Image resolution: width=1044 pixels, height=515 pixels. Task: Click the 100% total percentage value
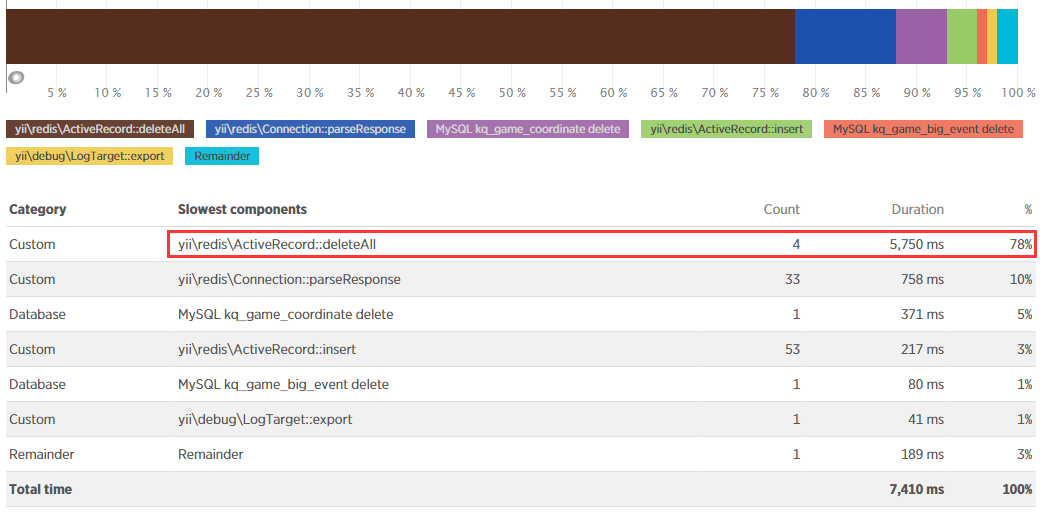1017,489
